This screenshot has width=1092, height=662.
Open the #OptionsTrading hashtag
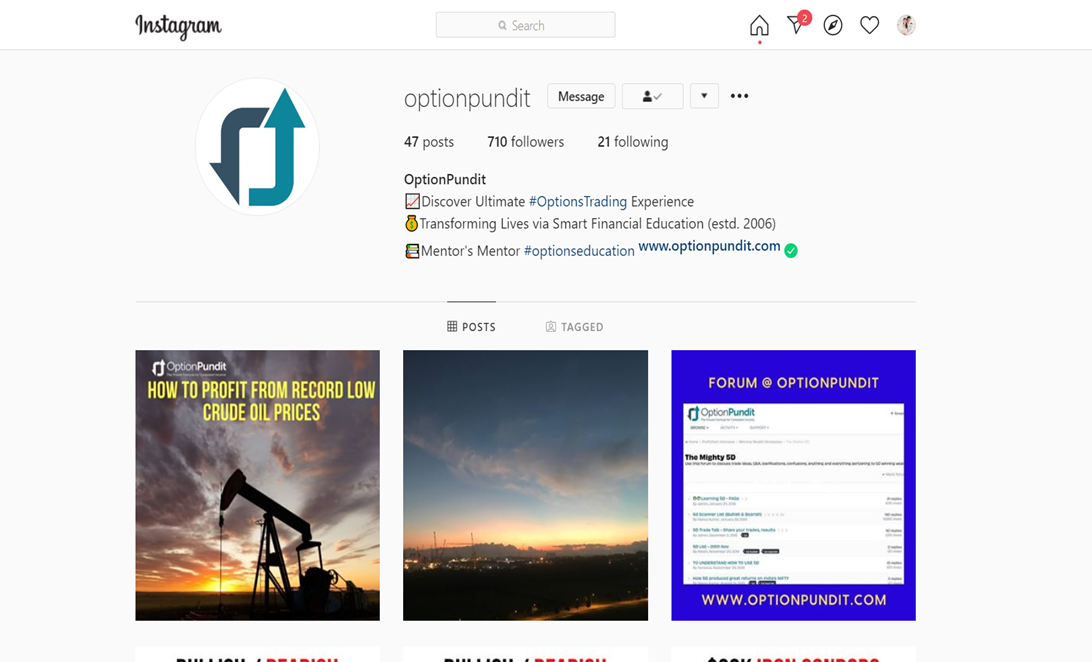pyautogui.click(x=578, y=202)
